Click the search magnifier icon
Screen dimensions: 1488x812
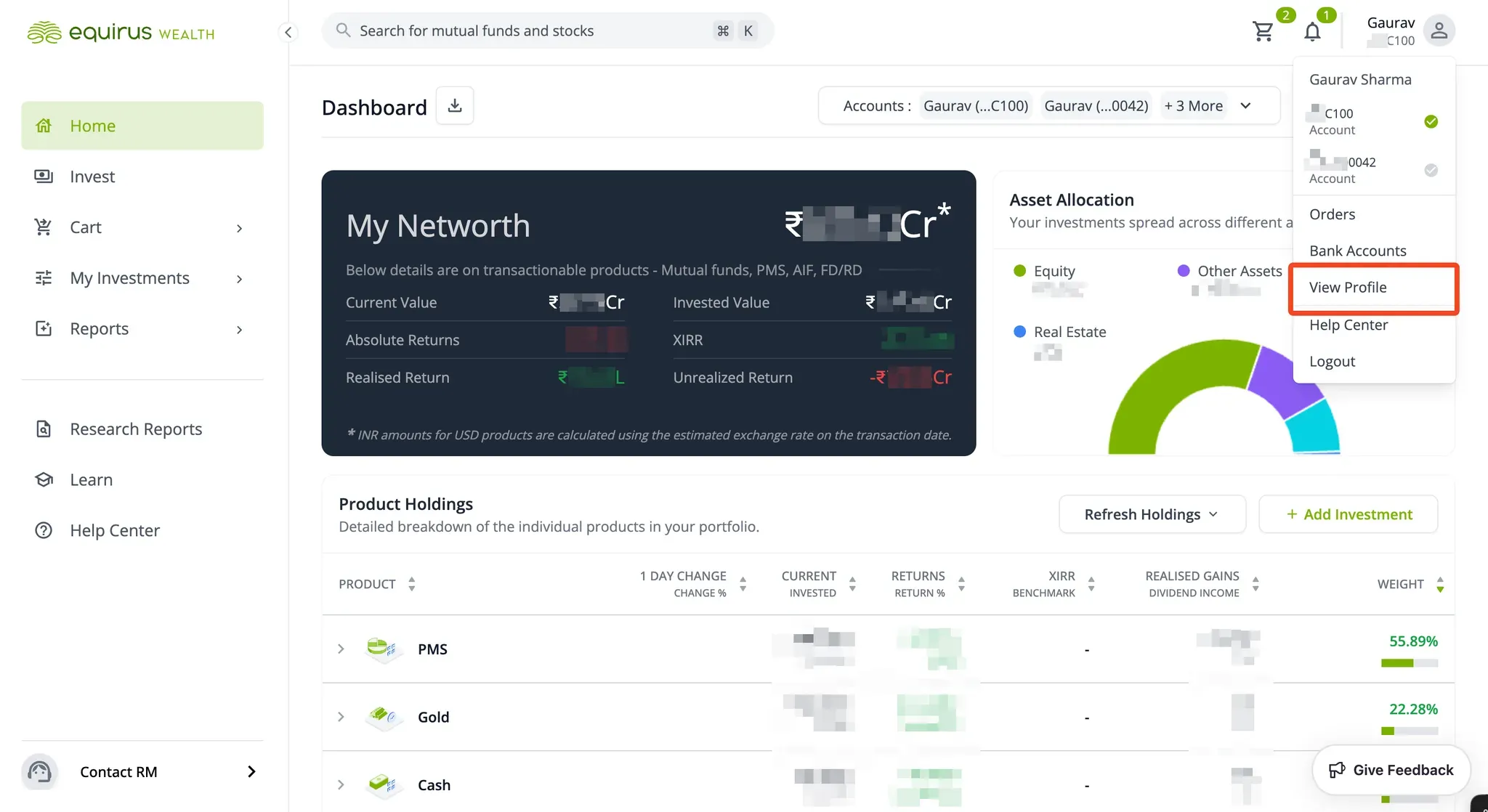[x=343, y=30]
